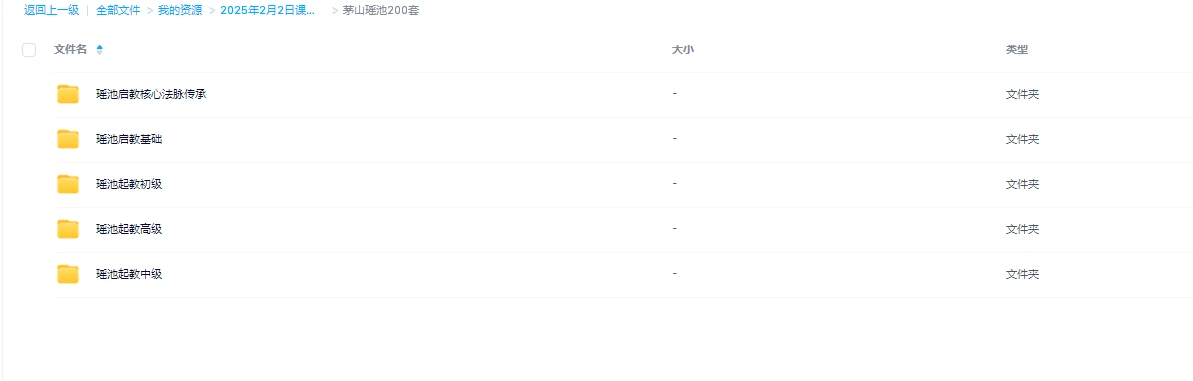
Task: Select the 瑶池起教高级 row's 文件夹 type cell
Action: click(1023, 229)
